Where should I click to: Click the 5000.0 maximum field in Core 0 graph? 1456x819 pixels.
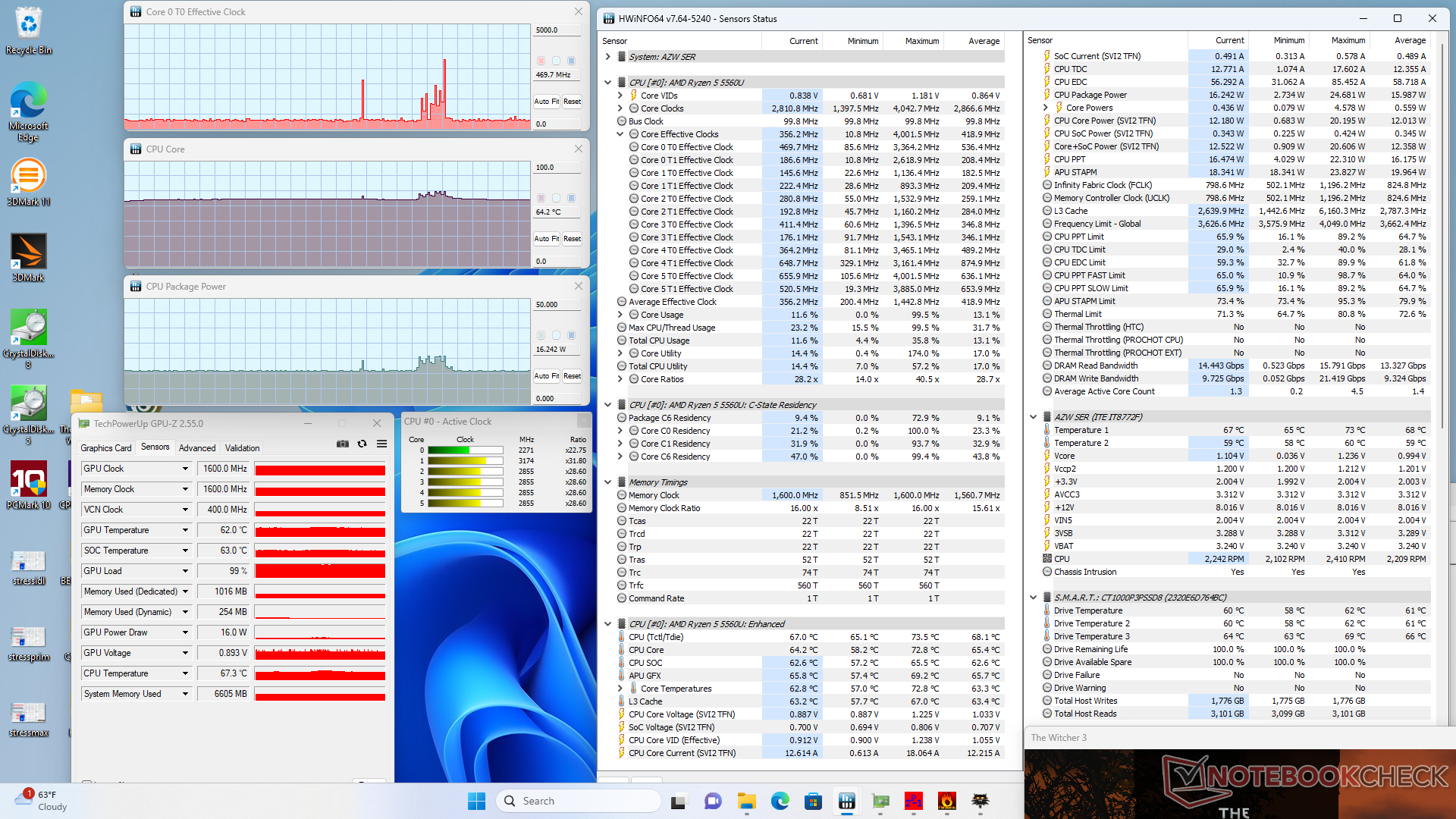(557, 30)
